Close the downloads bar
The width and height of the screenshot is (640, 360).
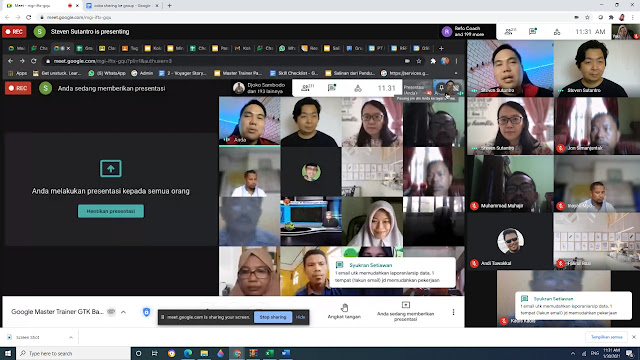[633, 337]
